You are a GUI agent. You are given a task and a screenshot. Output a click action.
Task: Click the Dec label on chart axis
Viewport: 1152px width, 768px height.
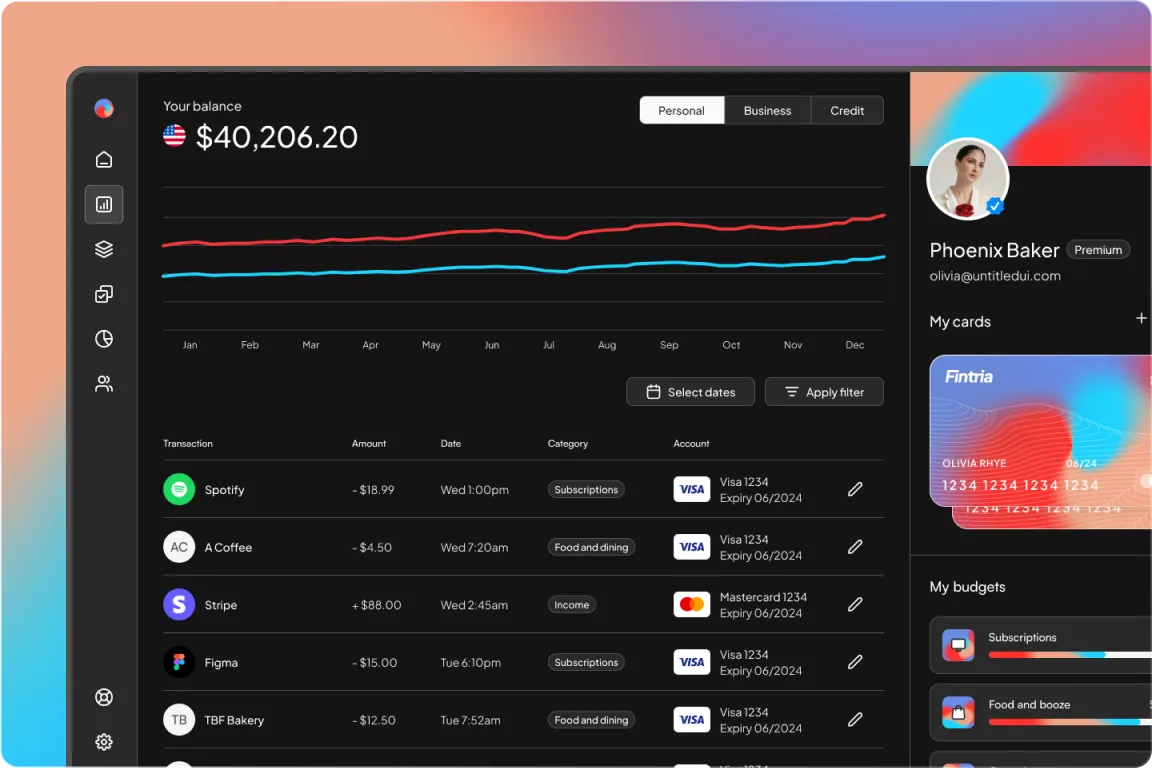[x=854, y=345]
